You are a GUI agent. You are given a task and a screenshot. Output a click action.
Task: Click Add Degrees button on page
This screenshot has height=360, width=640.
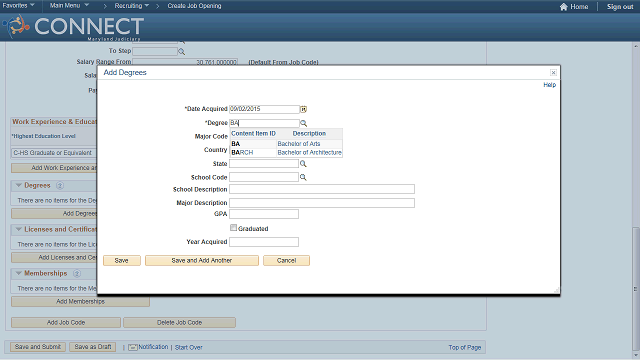tap(54, 213)
